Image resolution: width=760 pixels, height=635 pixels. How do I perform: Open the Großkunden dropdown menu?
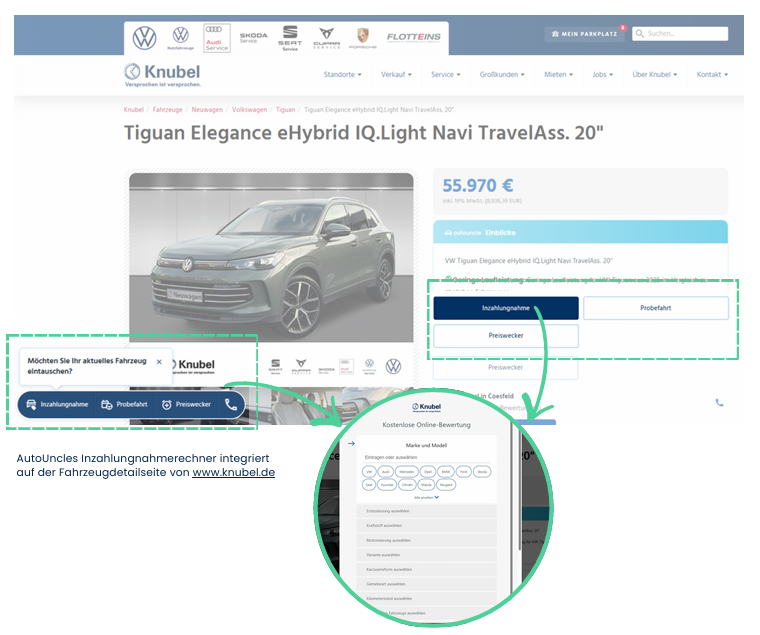click(502, 75)
